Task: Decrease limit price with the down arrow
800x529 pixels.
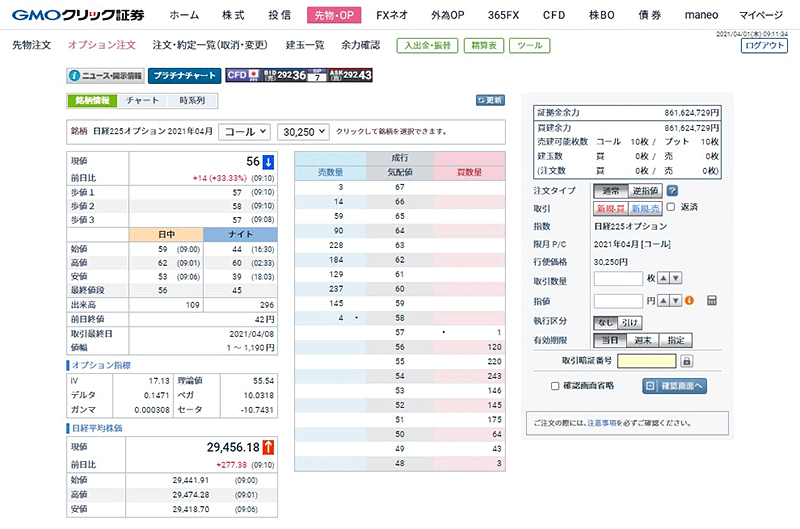Action: [x=676, y=300]
